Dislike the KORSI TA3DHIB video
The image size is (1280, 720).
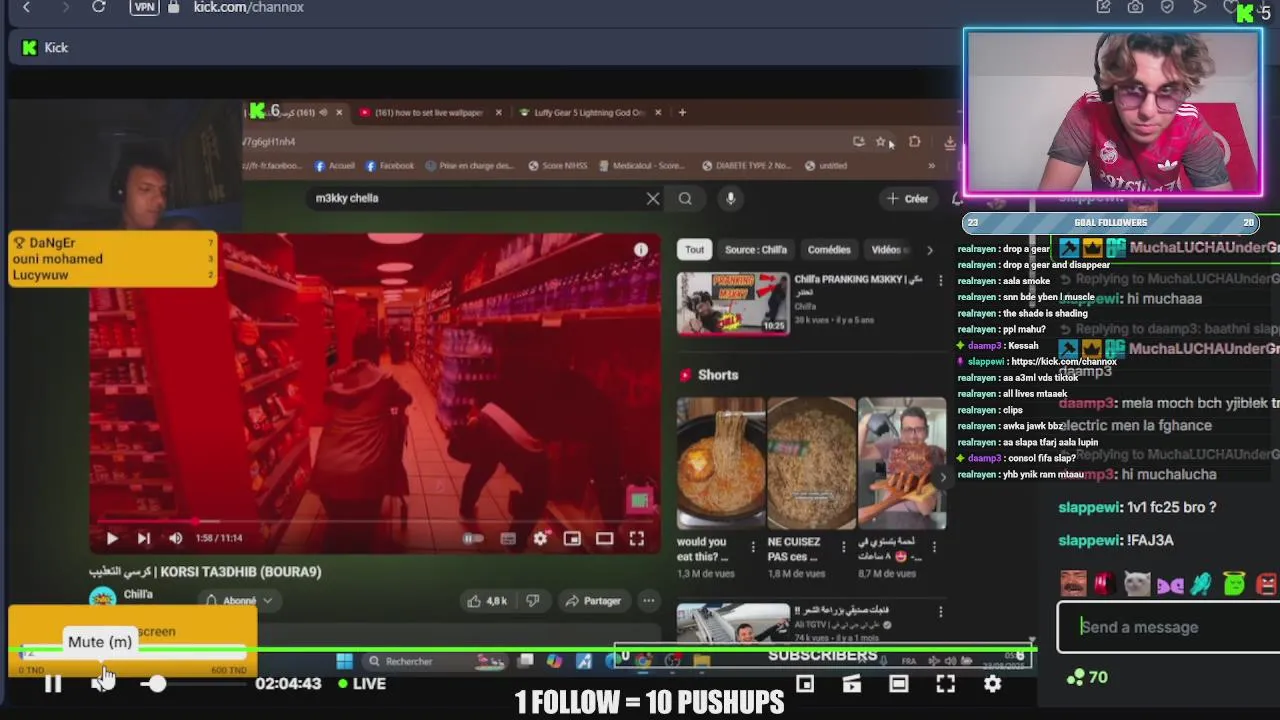(x=532, y=601)
